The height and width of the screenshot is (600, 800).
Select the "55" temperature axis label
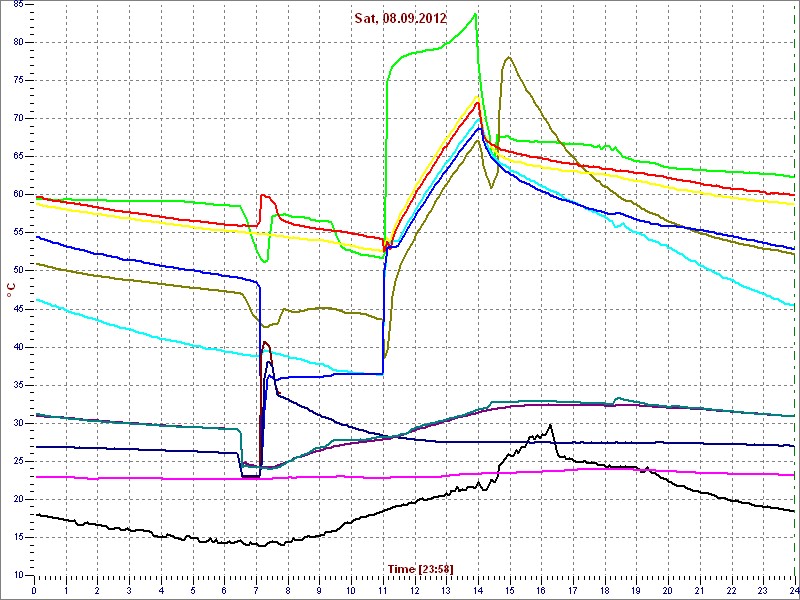pyautogui.click(x=18, y=233)
